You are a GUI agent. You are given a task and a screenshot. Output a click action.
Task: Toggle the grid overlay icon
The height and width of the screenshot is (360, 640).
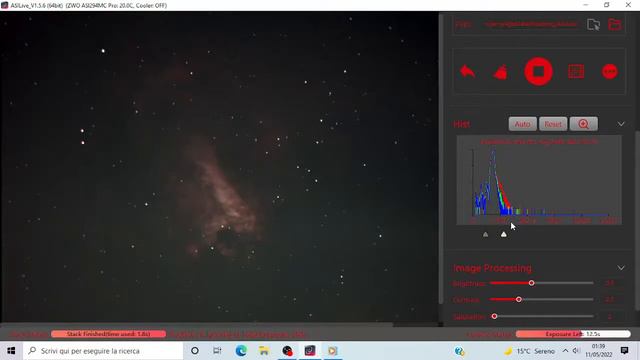[576, 71]
